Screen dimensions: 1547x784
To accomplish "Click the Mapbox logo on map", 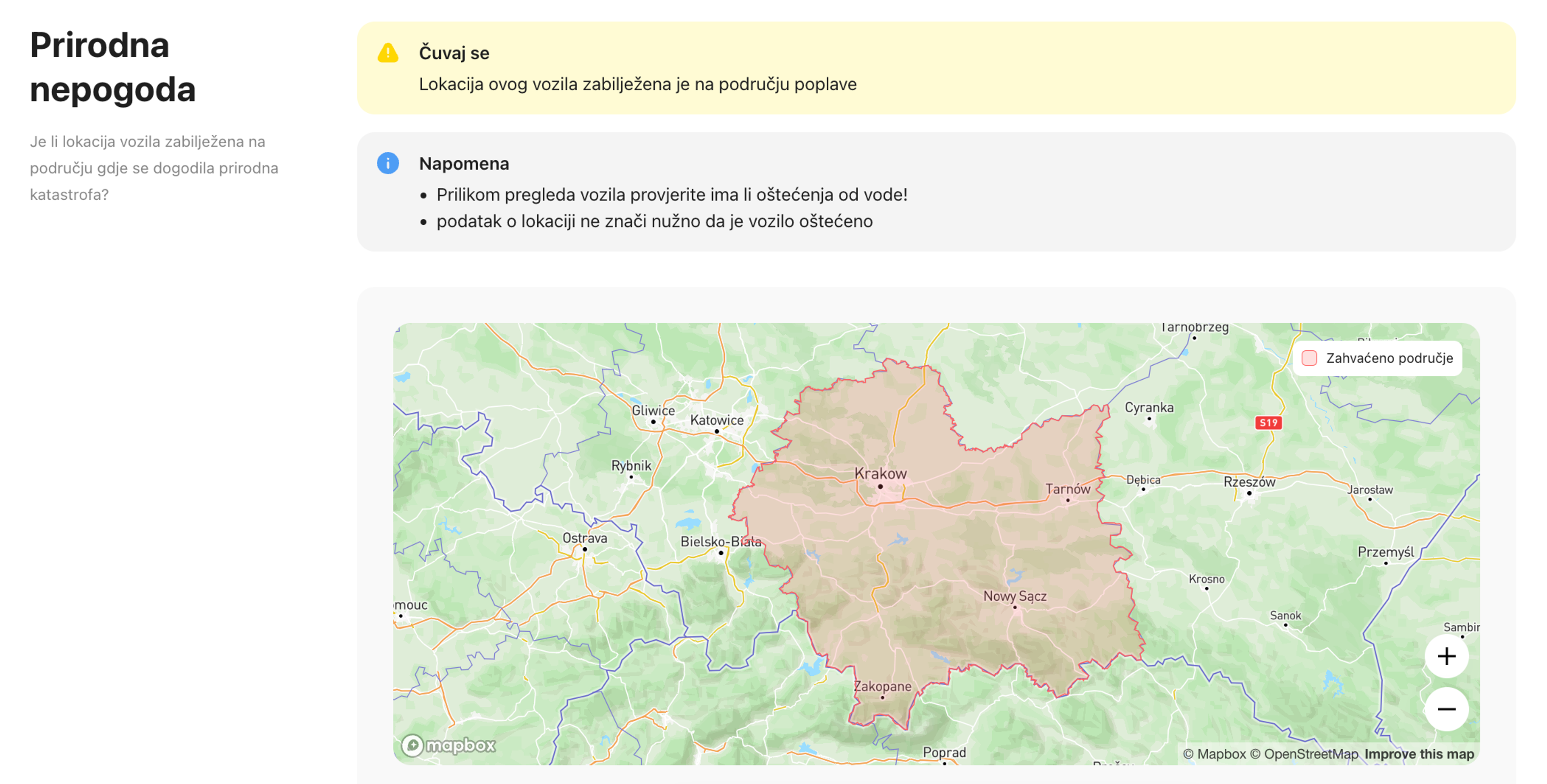I will coord(449,745).
